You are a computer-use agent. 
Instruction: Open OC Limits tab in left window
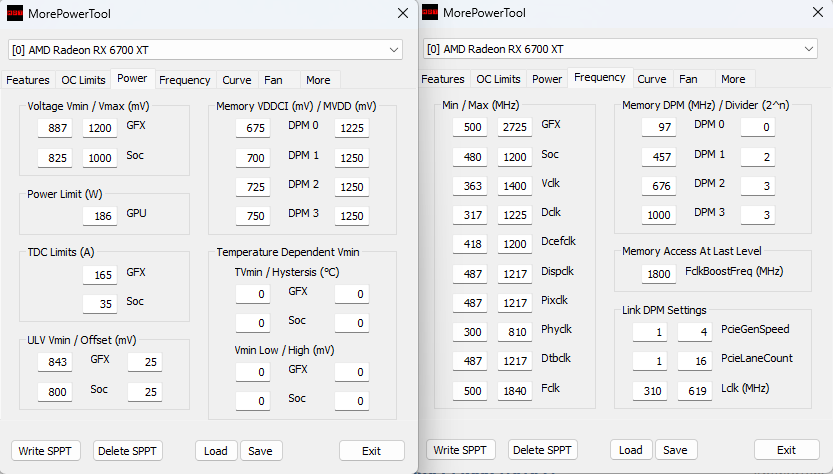(x=83, y=80)
